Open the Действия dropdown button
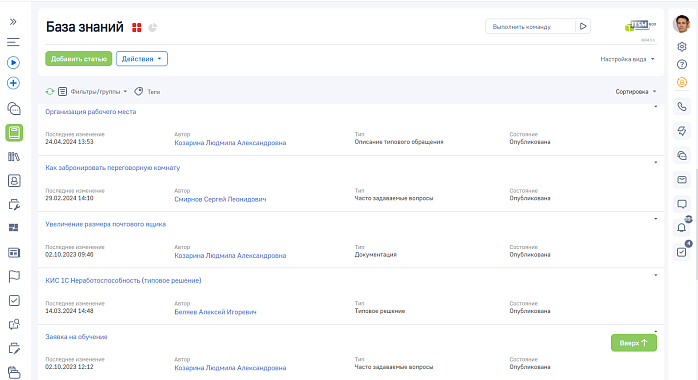The image size is (698, 380). (x=142, y=59)
